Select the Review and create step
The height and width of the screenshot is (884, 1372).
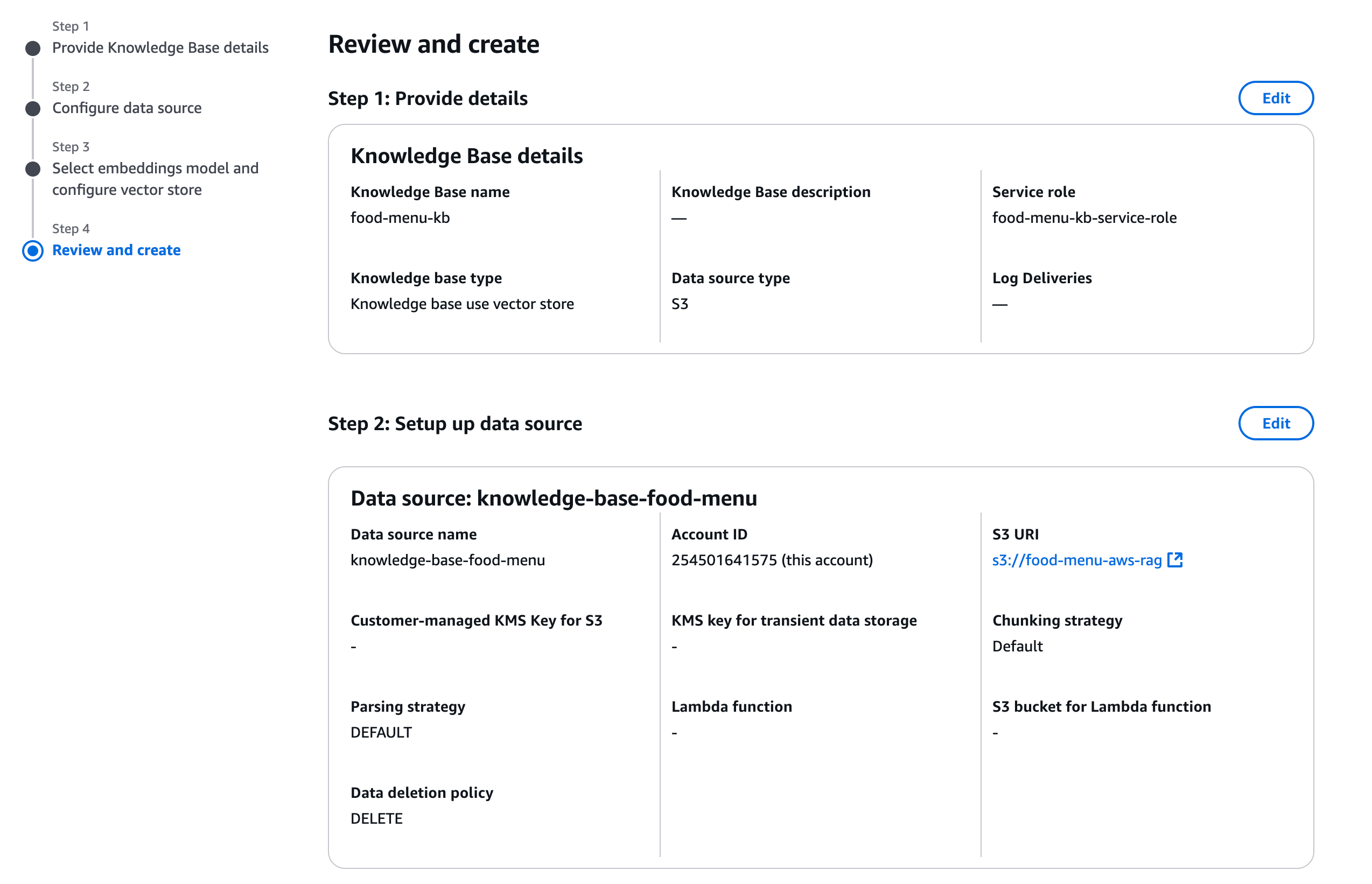click(116, 250)
